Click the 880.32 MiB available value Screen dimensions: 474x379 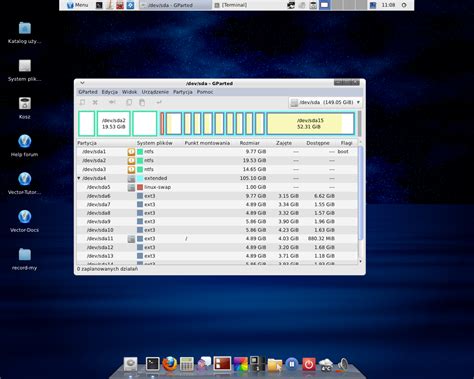321,239
